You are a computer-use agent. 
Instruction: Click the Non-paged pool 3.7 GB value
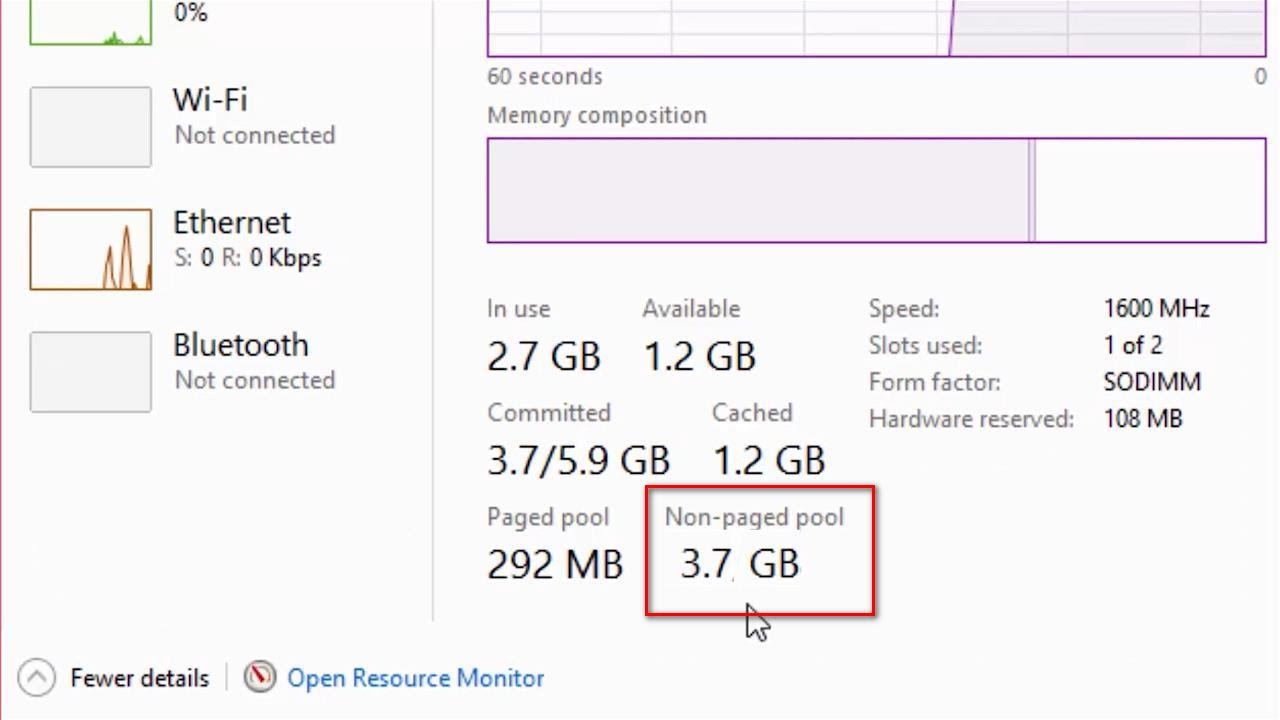tap(740, 565)
